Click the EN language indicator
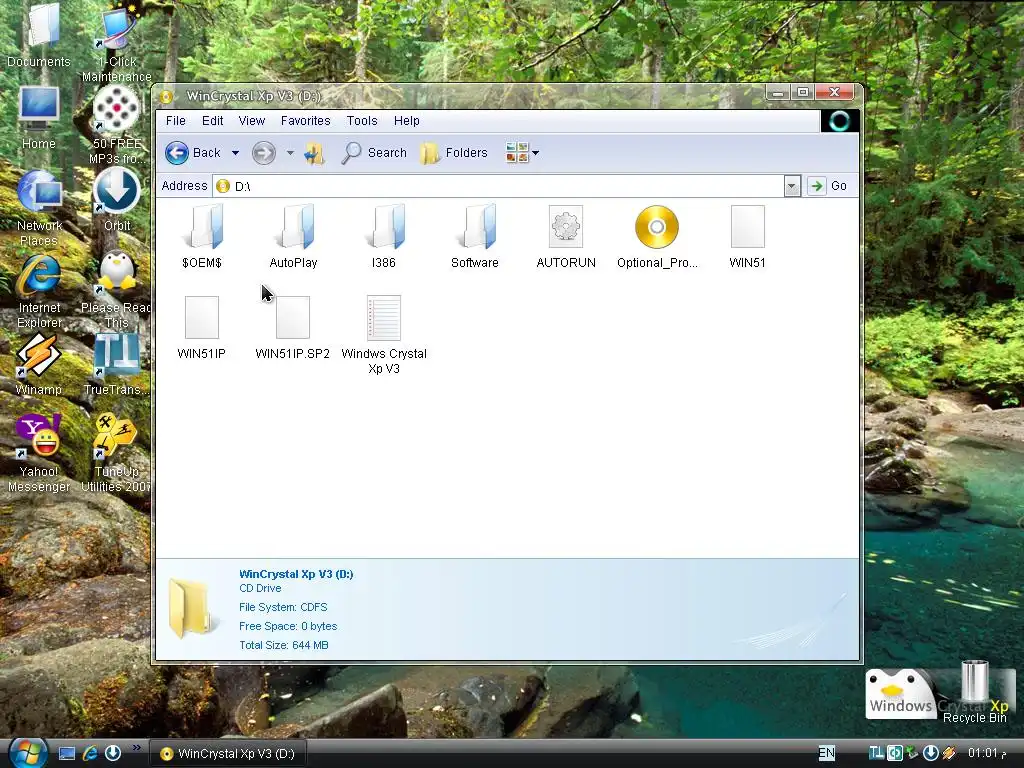Screen dimensions: 1024x768 pyautogui.click(x=827, y=753)
